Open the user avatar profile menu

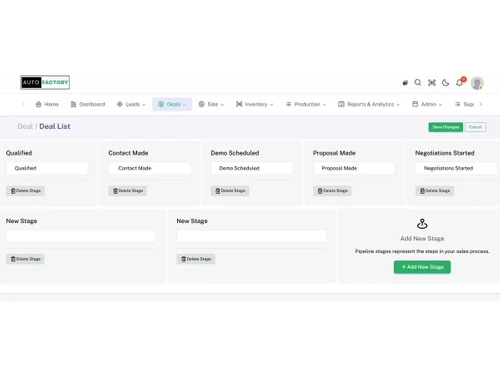[477, 83]
